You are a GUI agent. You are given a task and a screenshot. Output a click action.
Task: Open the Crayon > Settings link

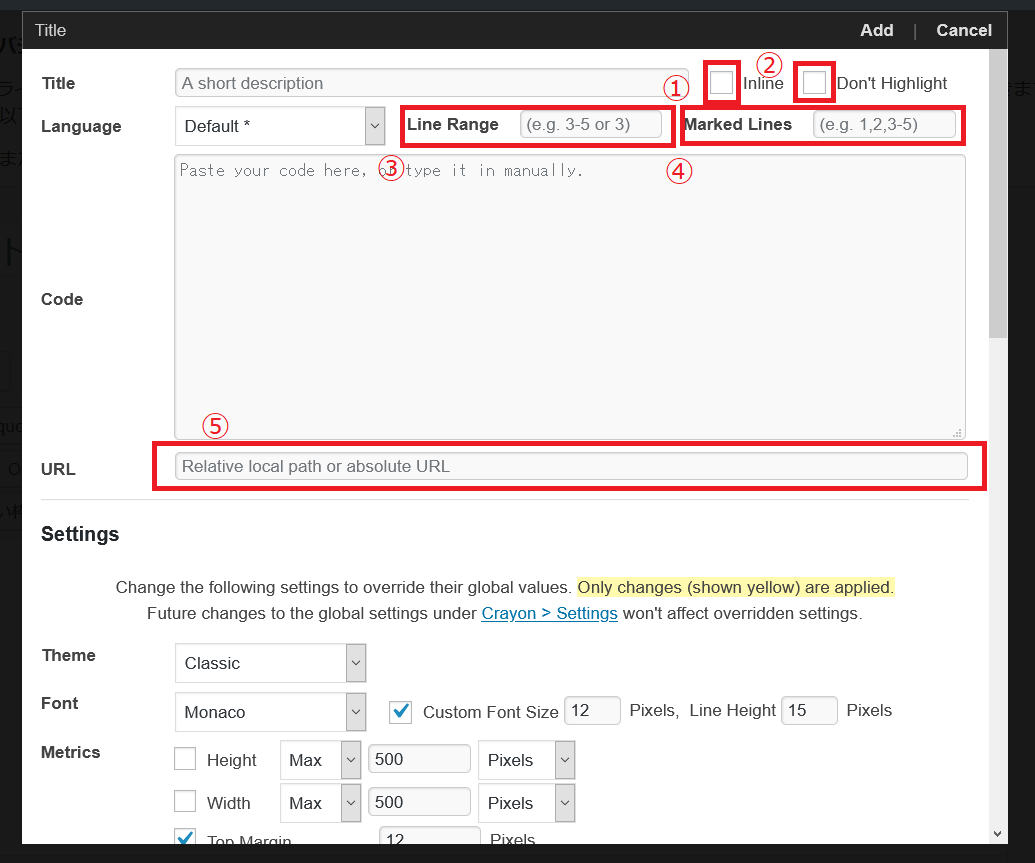point(549,613)
